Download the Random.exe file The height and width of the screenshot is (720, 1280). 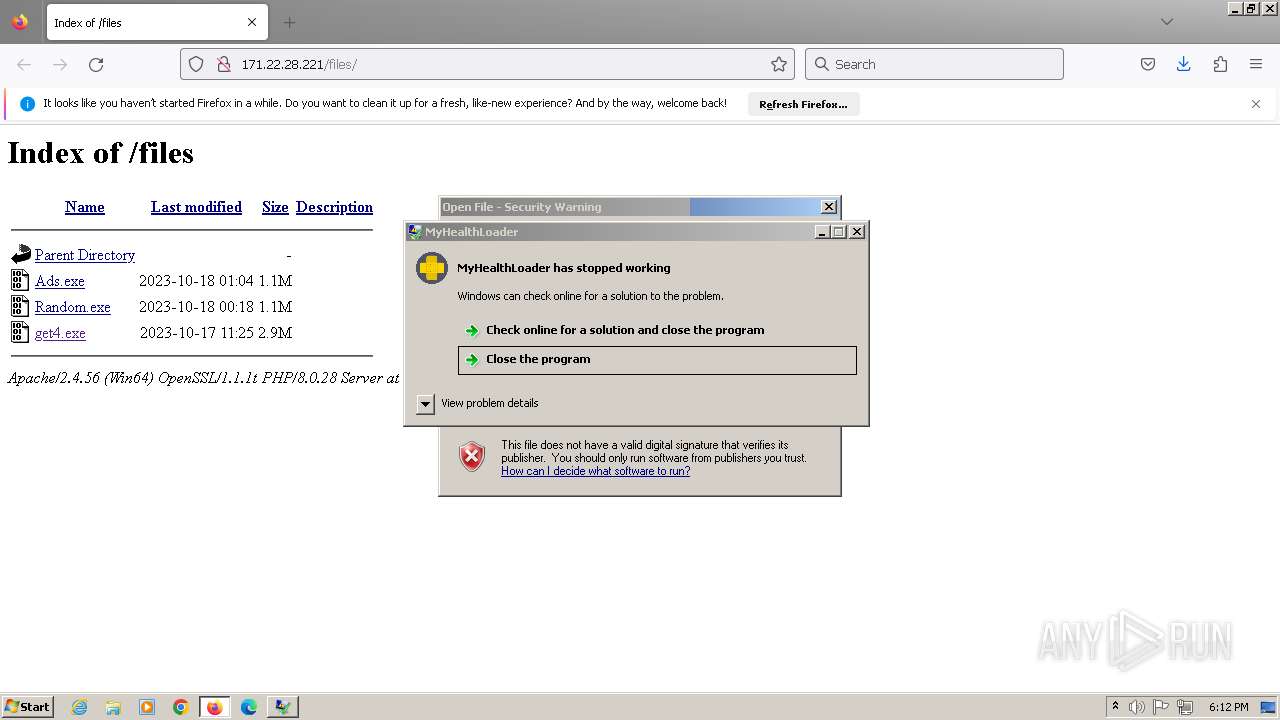(73, 307)
